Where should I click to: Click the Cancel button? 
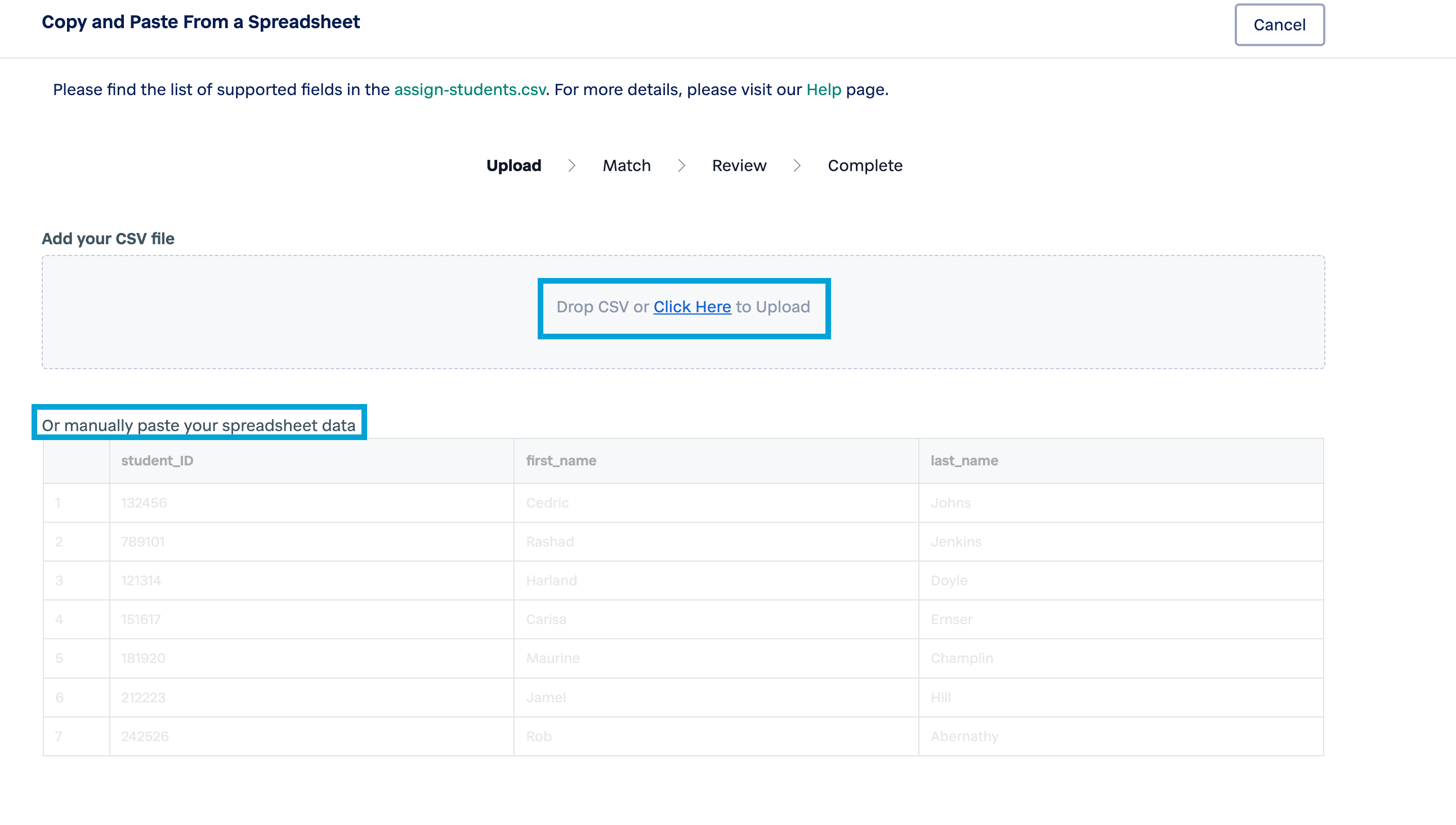pyautogui.click(x=1279, y=25)
